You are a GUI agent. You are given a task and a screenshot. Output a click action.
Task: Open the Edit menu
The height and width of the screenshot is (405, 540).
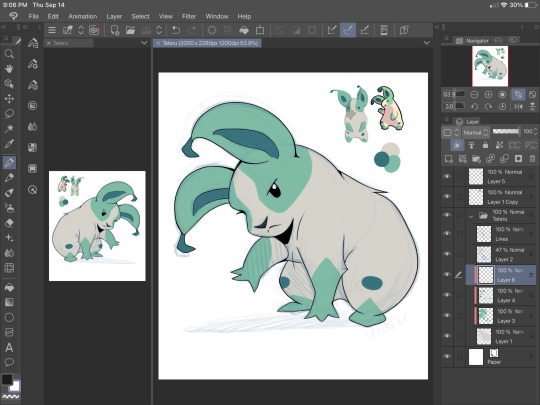click(x=53, y=16)
